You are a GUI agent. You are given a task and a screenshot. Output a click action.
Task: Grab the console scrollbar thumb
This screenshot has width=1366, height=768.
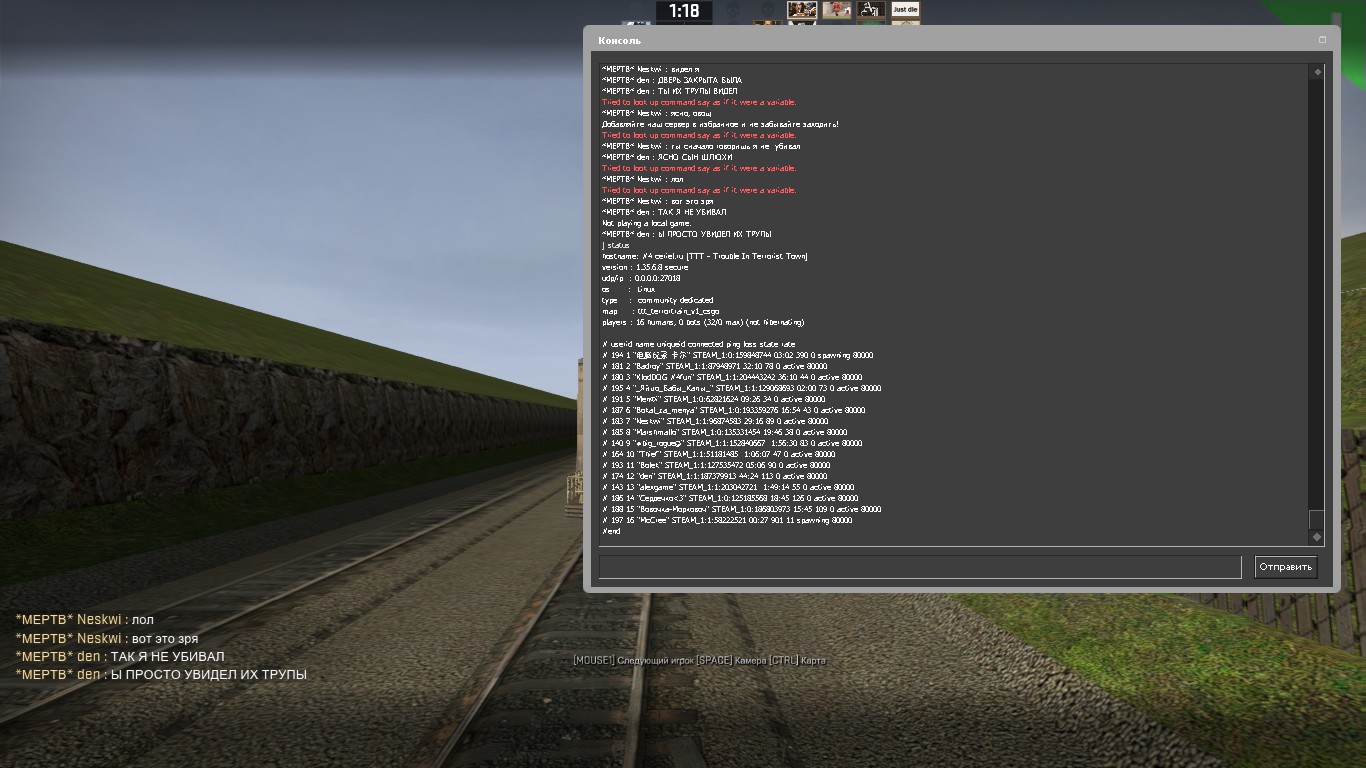[x=1317, y=519]
